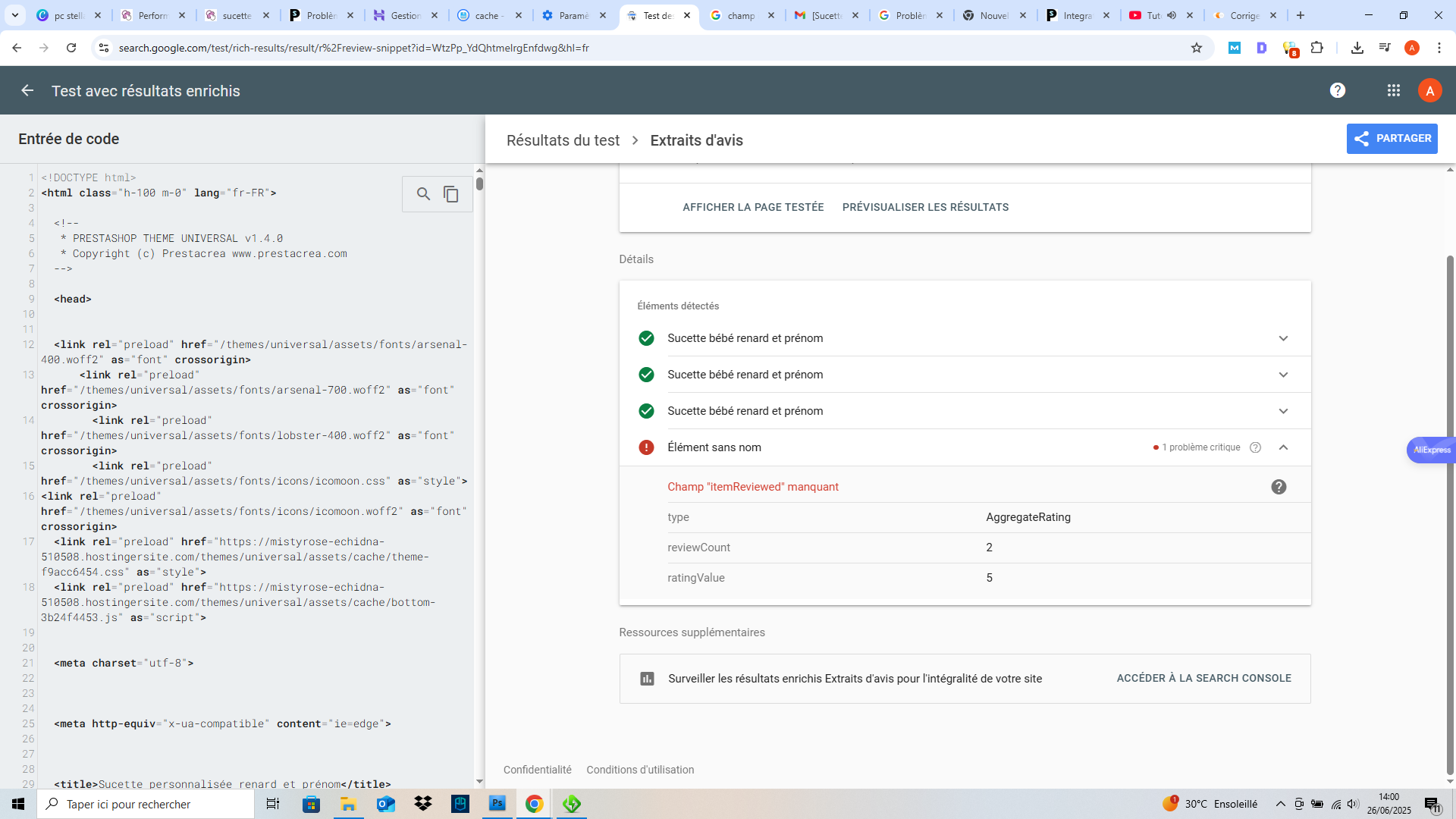The image size is (1456, 819).
Task: Expand second Sucette bébé renard item
Action: 1283,375
